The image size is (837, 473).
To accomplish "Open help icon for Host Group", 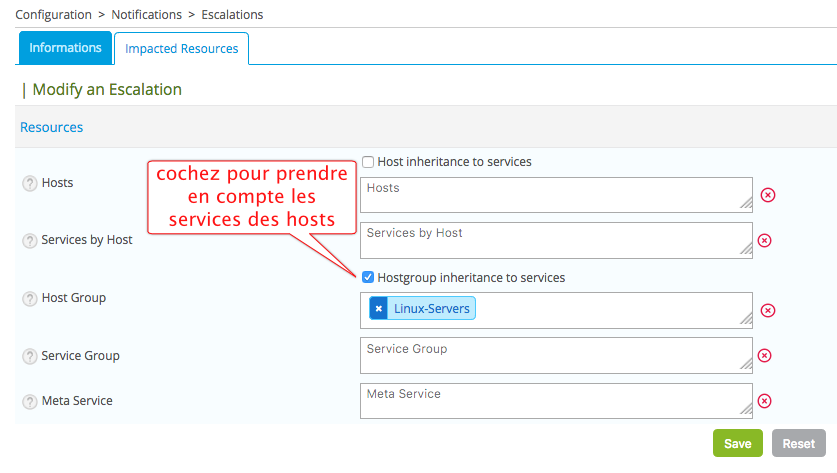I will [30, 298].
